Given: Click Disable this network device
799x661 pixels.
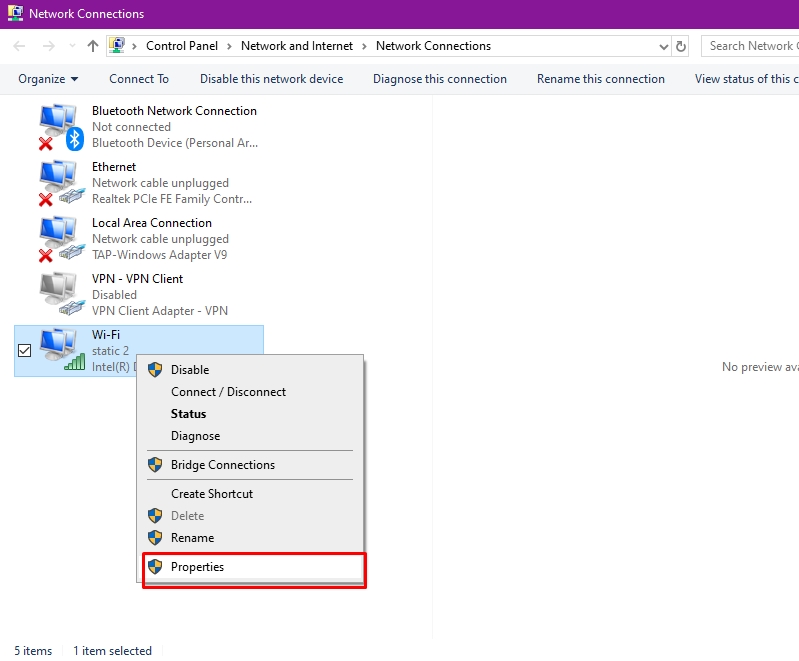Looking at the screenshot, I should [271, 79].
